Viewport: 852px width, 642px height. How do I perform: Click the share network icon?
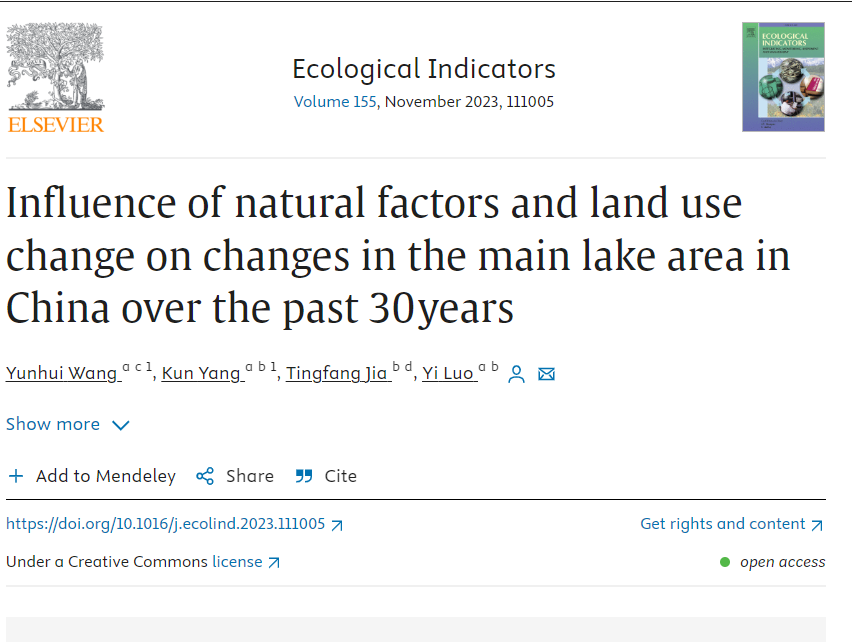coord(205,476)
